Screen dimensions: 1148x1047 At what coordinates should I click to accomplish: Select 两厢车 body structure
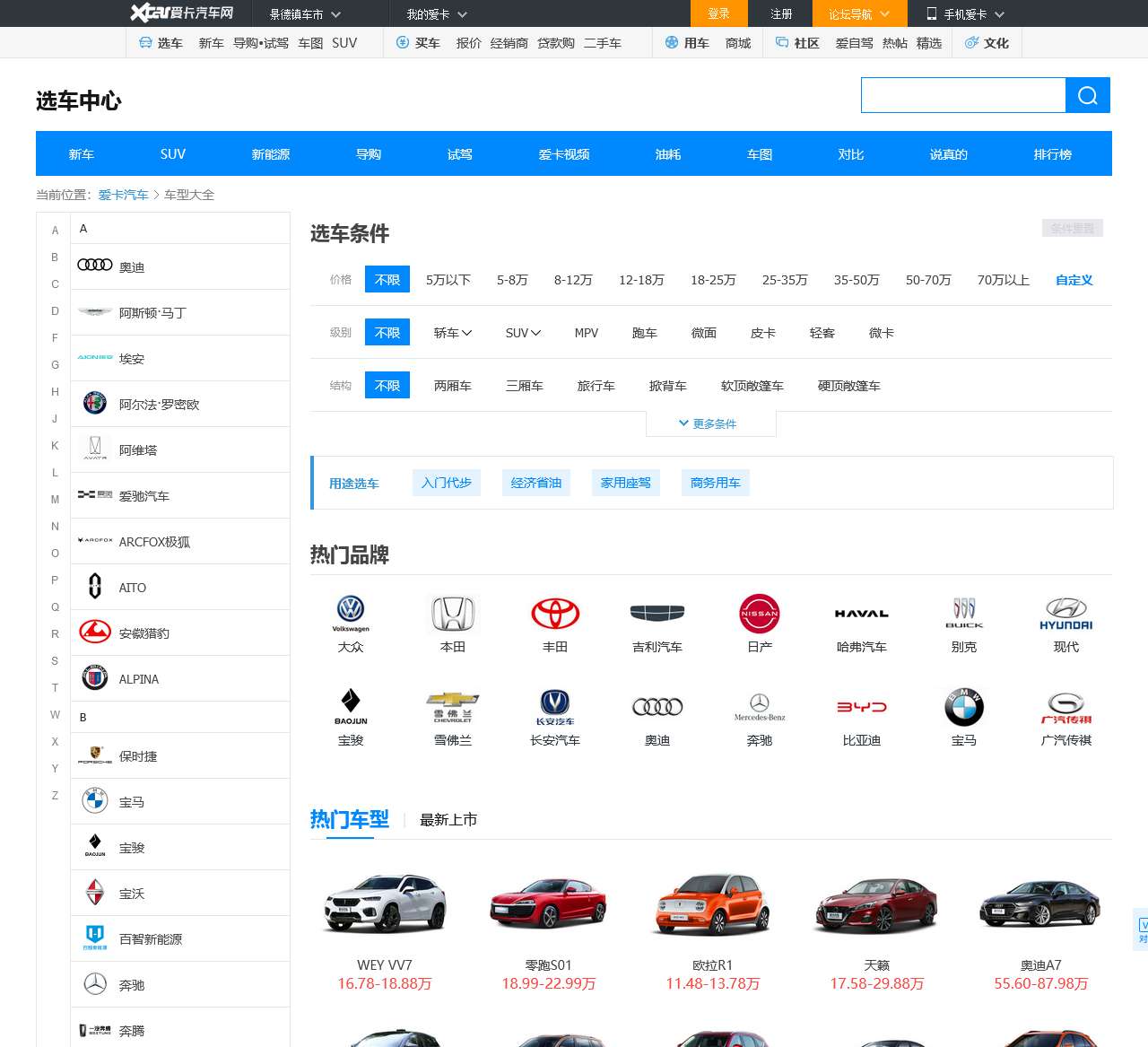(x=453, y=386)
